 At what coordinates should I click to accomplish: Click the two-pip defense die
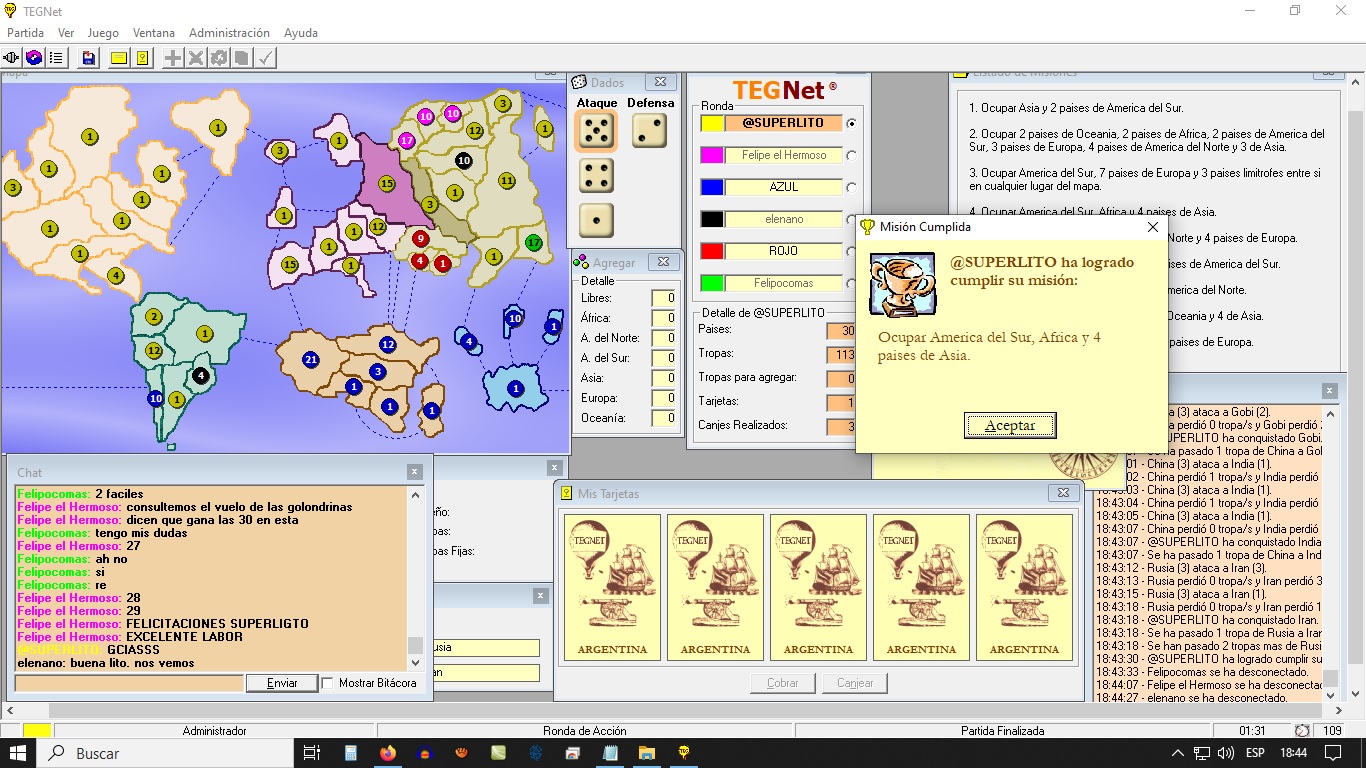[649, 130]
